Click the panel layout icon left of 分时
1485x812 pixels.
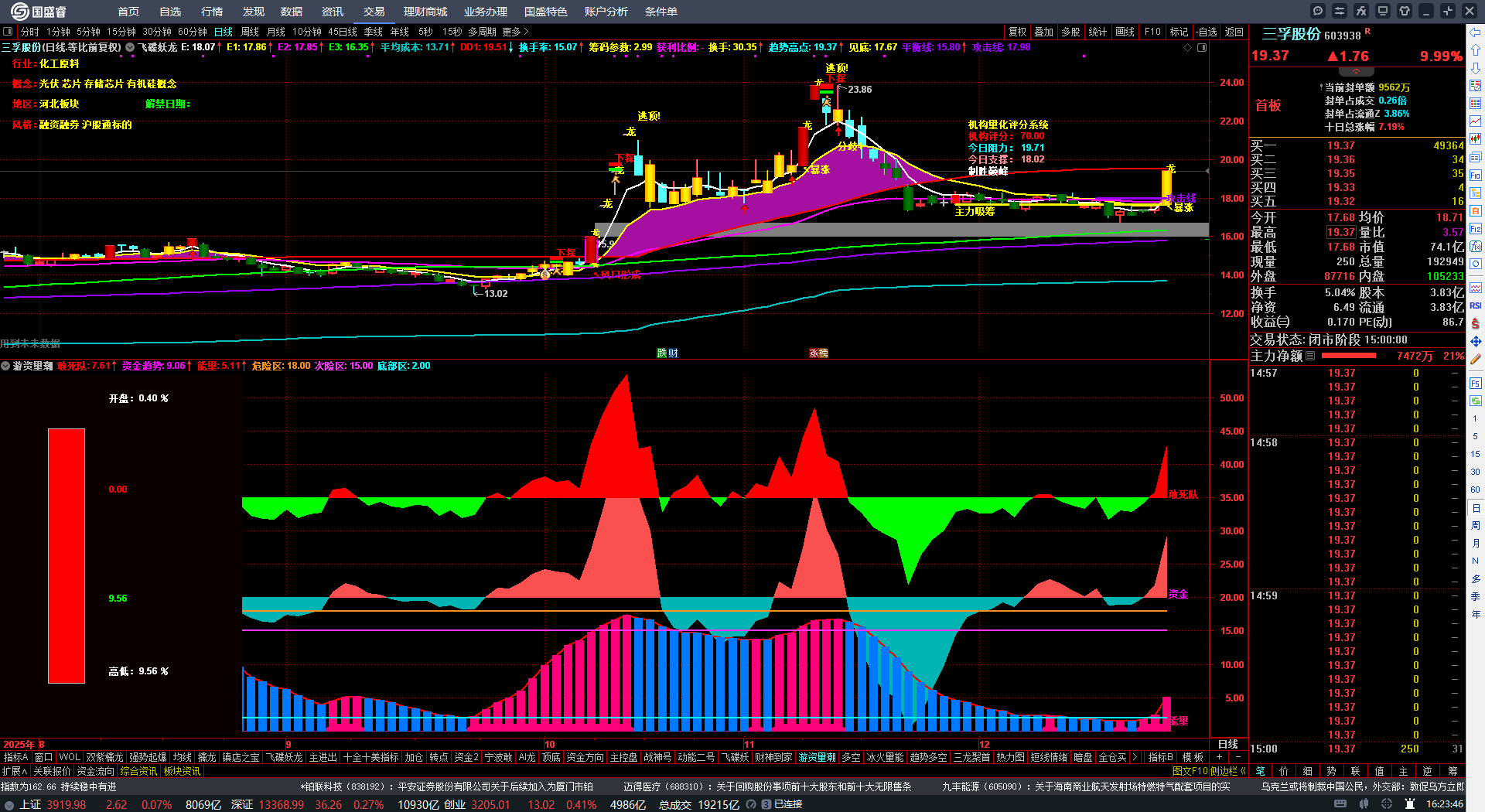(8, 32)
